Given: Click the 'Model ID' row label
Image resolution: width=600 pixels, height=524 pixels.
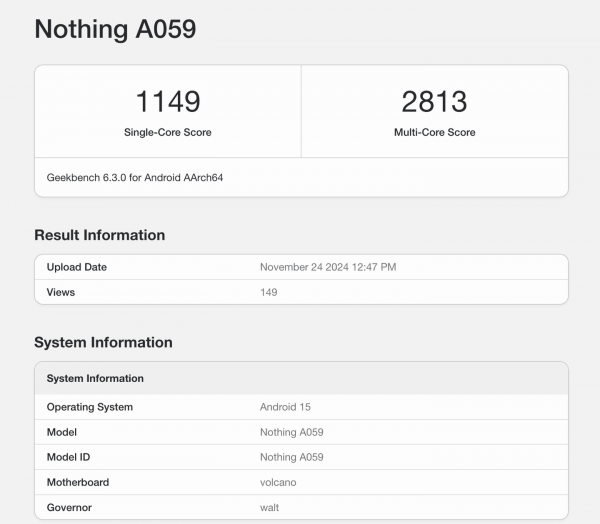Looking at the screenshot, I should (68, 457).
